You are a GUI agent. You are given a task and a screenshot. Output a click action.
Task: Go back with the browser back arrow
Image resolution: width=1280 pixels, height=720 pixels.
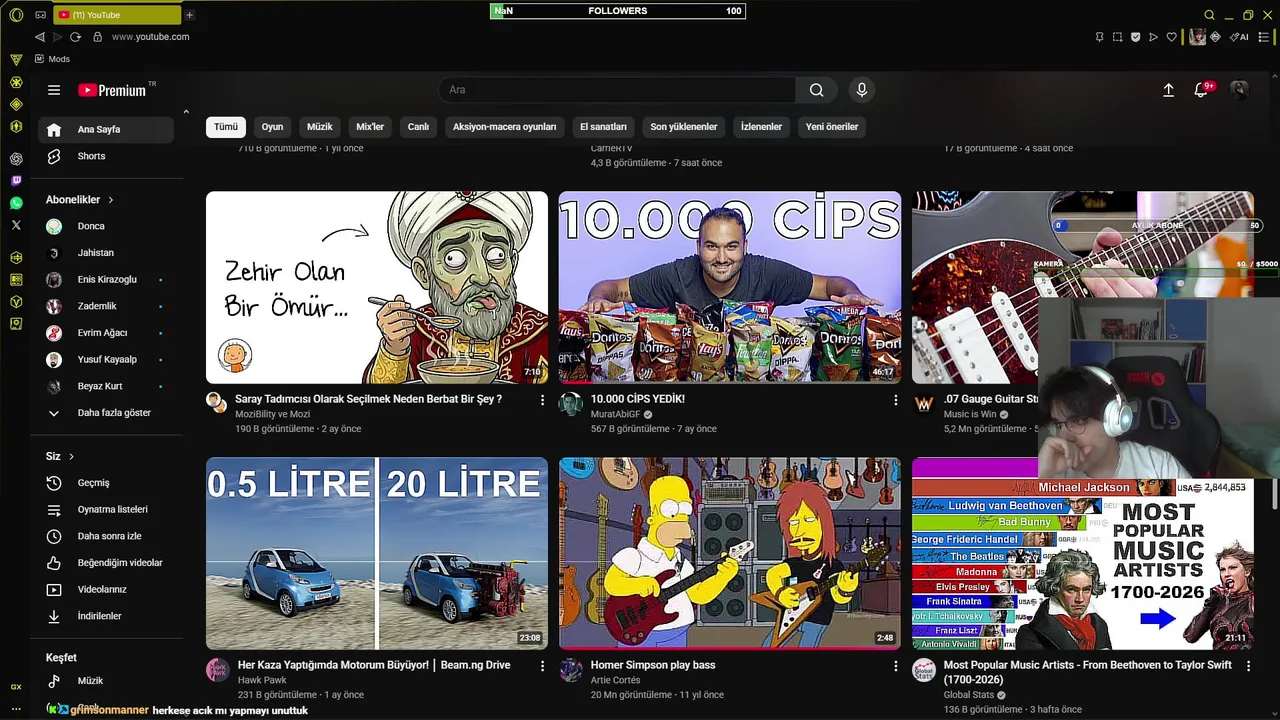(x=40, y=37)
